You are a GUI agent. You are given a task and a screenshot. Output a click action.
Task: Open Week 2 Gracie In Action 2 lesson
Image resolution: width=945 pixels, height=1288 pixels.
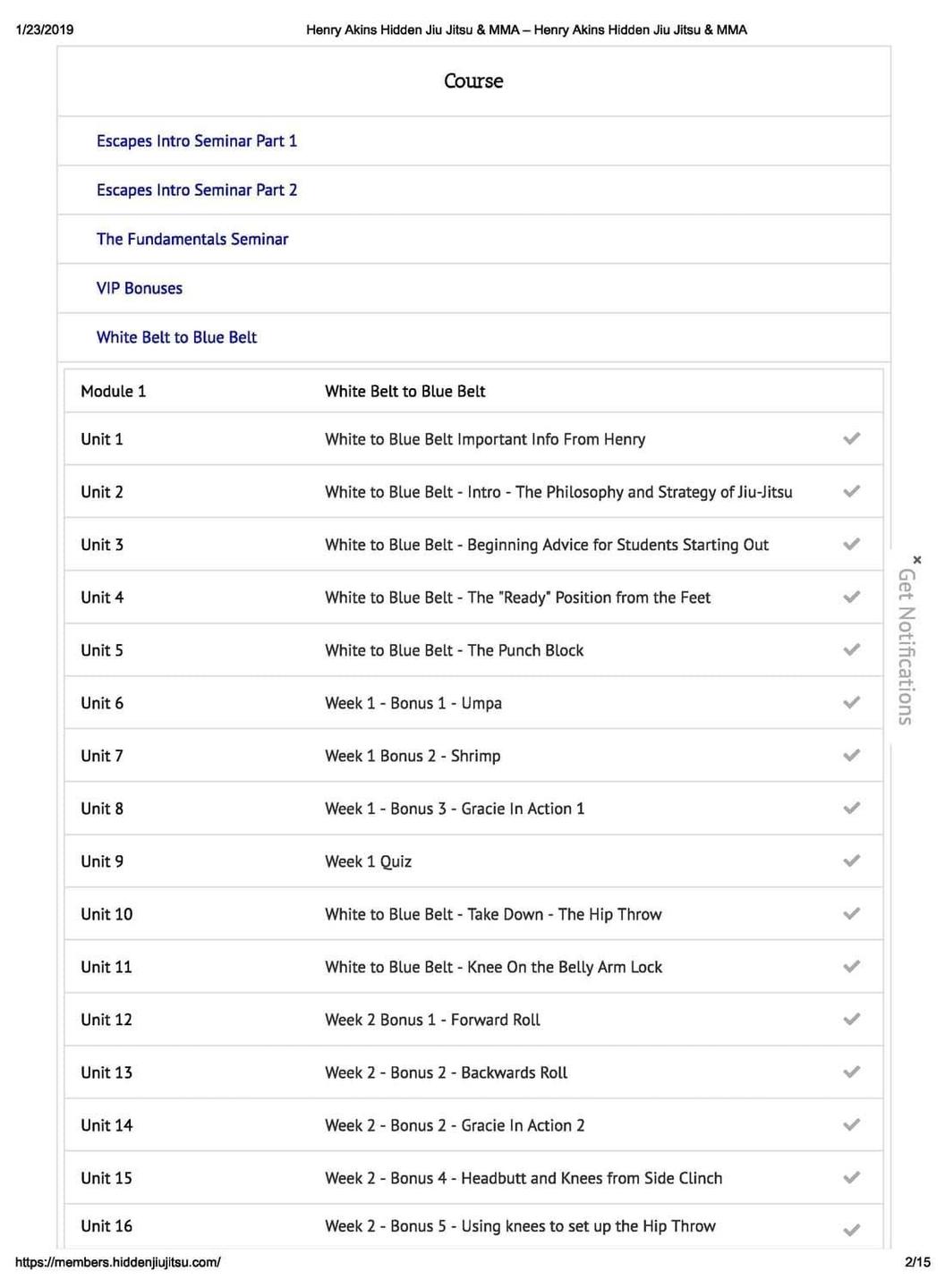pos(455,1125)
